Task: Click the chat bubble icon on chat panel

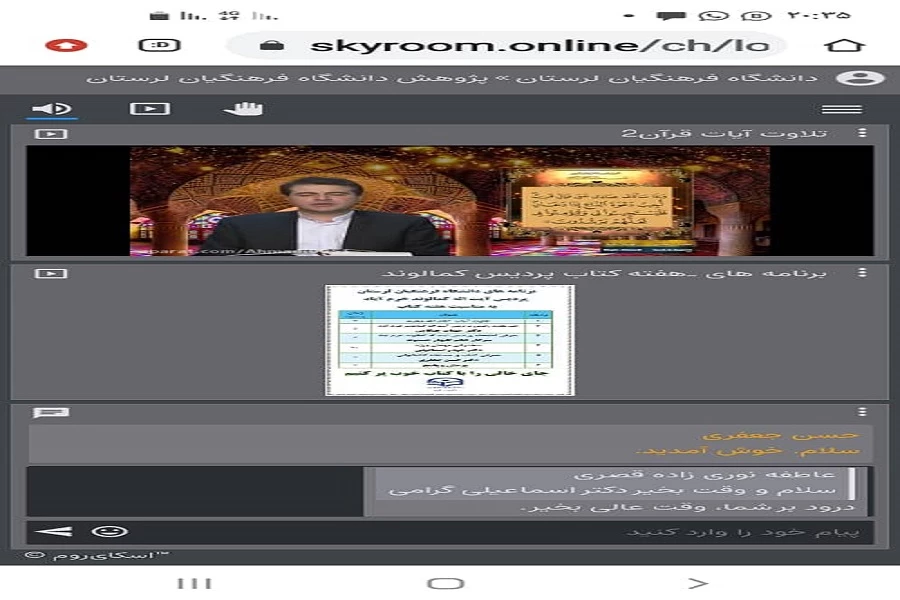Action: point(50,412)
